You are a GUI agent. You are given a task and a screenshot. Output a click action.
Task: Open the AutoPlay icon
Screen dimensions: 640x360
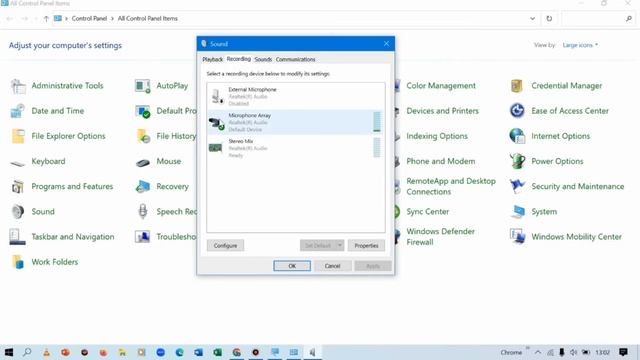(x=143, y=86)
